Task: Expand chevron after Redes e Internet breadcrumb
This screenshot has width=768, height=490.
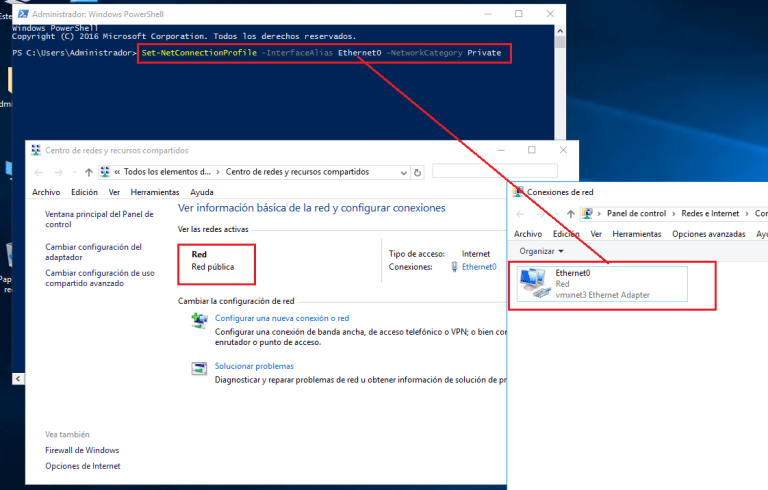Action: pyautogui.click(x=747, y=214)
